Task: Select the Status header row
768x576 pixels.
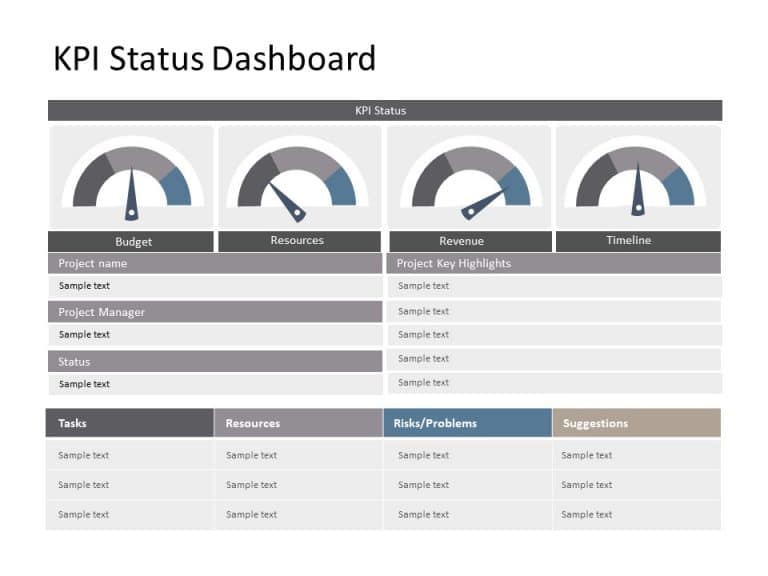Action: 215,361
